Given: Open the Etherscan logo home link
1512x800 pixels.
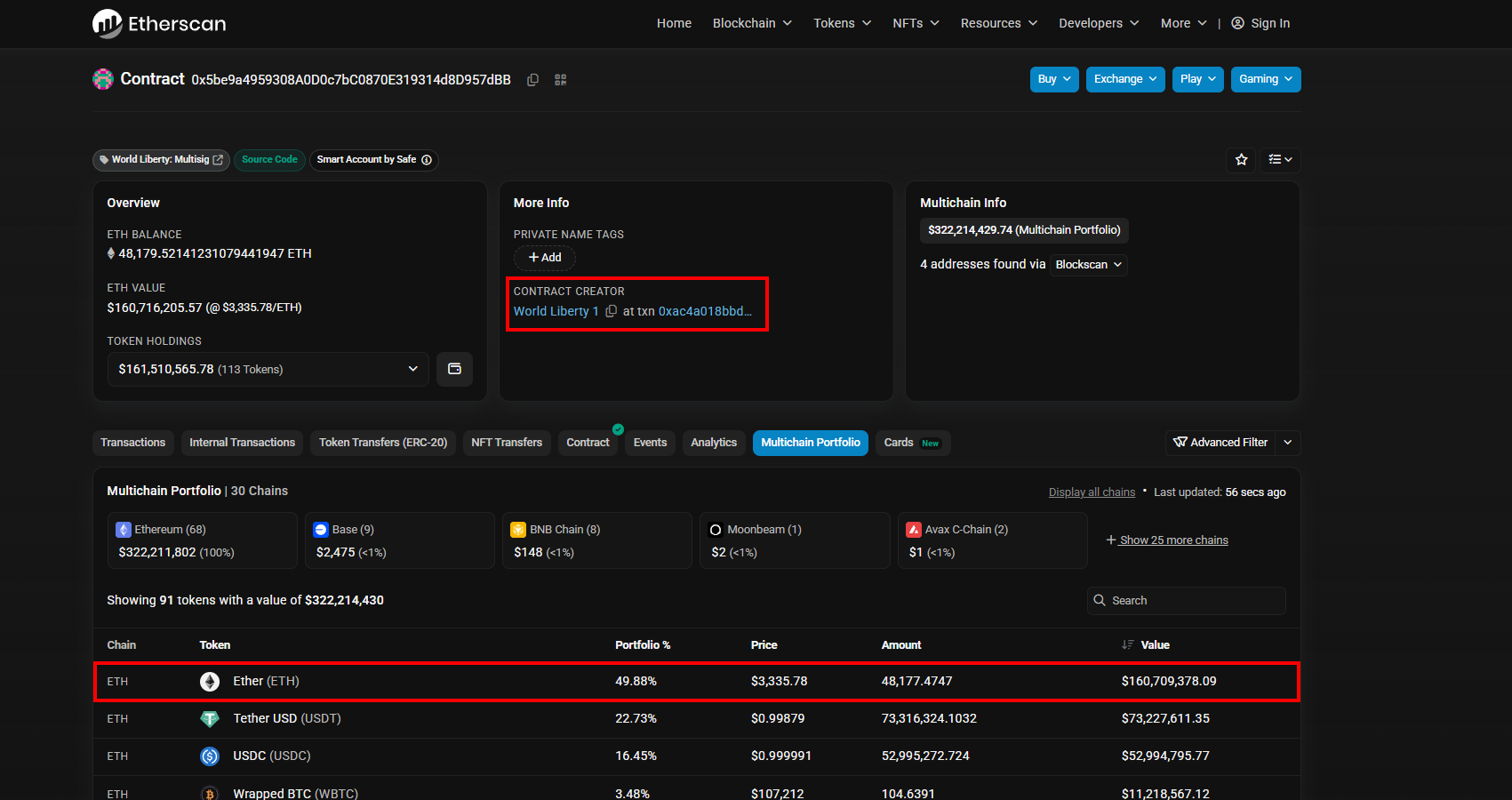Looking at the screenshot, I should pos(159,23).
